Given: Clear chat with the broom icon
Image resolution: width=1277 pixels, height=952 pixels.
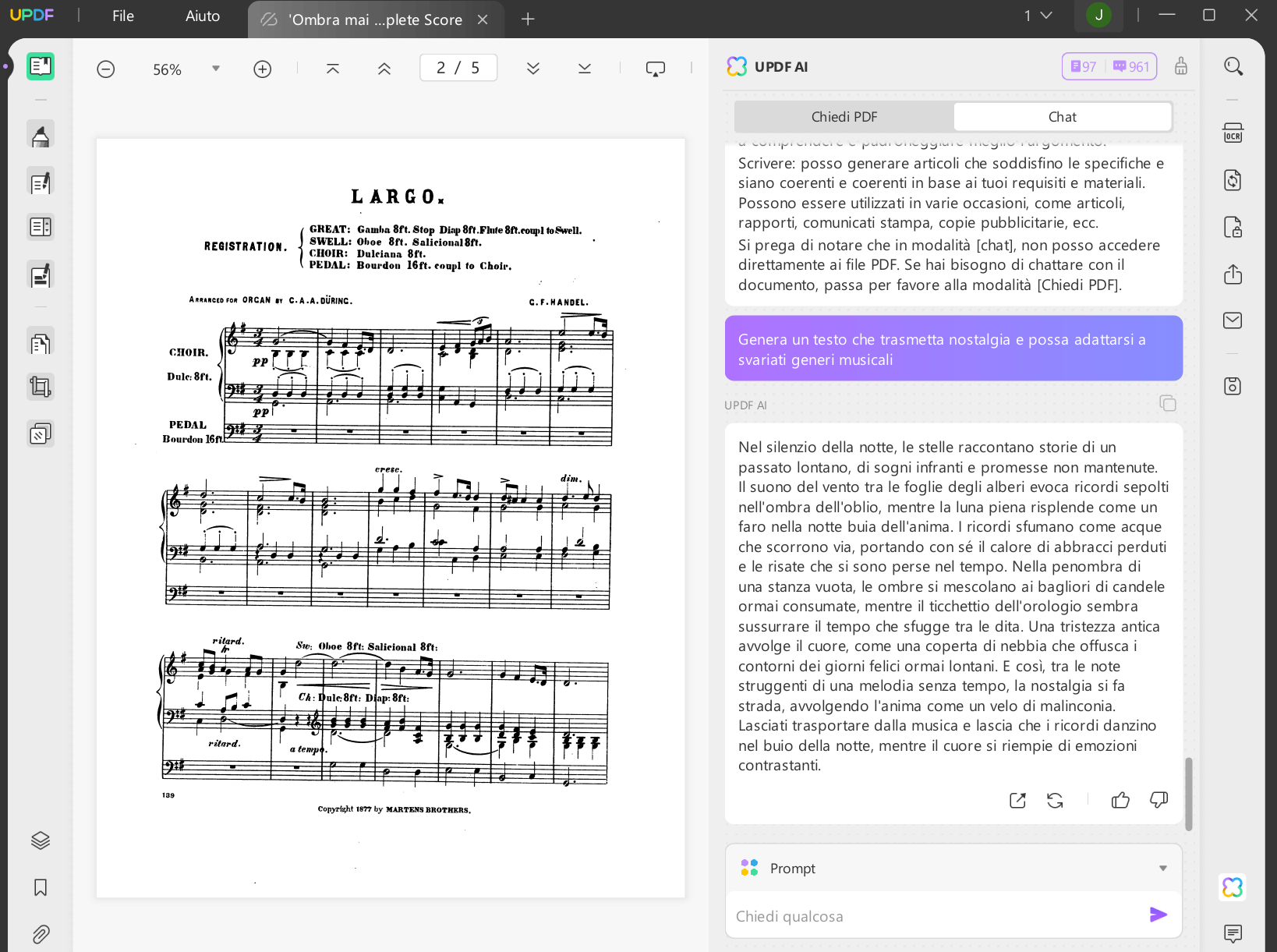Looking at the screenshot, I should click(x=1181, y=66).
